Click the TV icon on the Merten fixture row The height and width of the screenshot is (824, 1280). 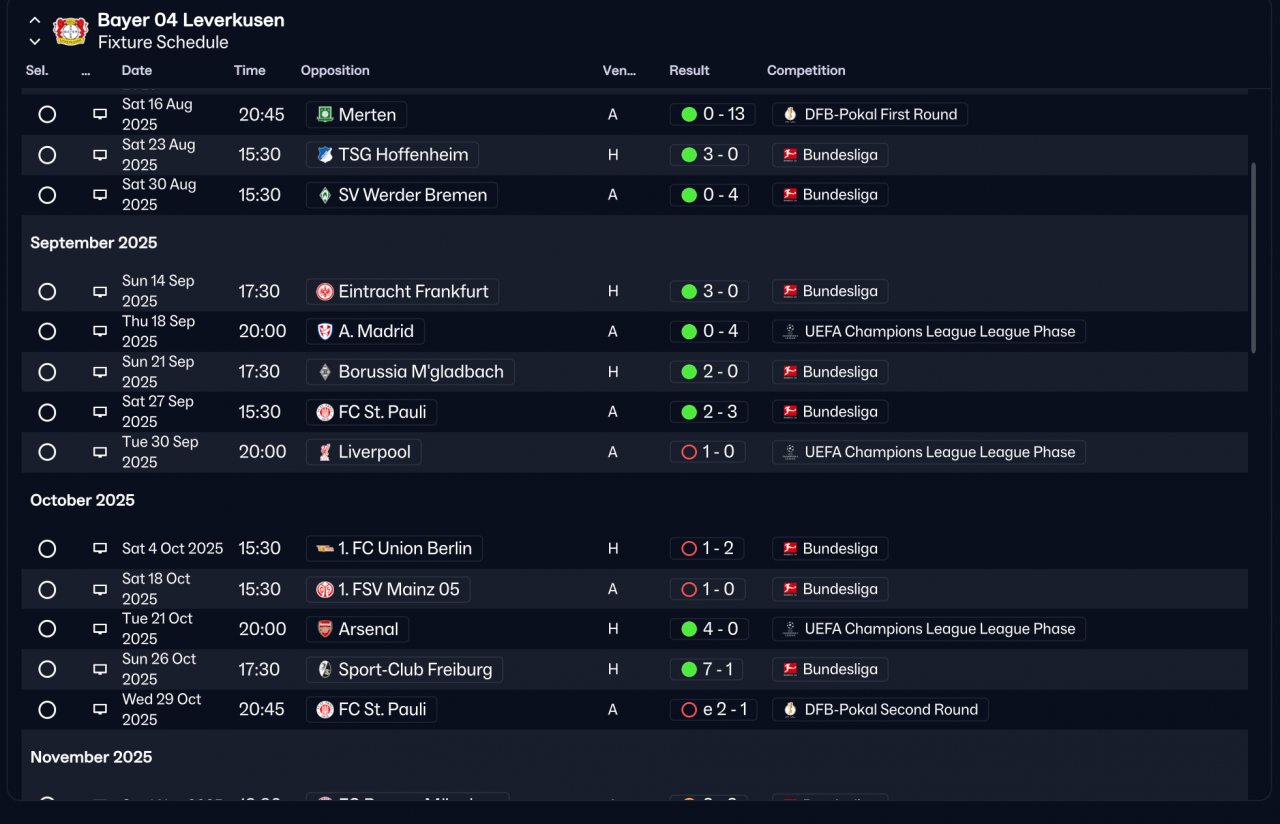tap(100, 114)
